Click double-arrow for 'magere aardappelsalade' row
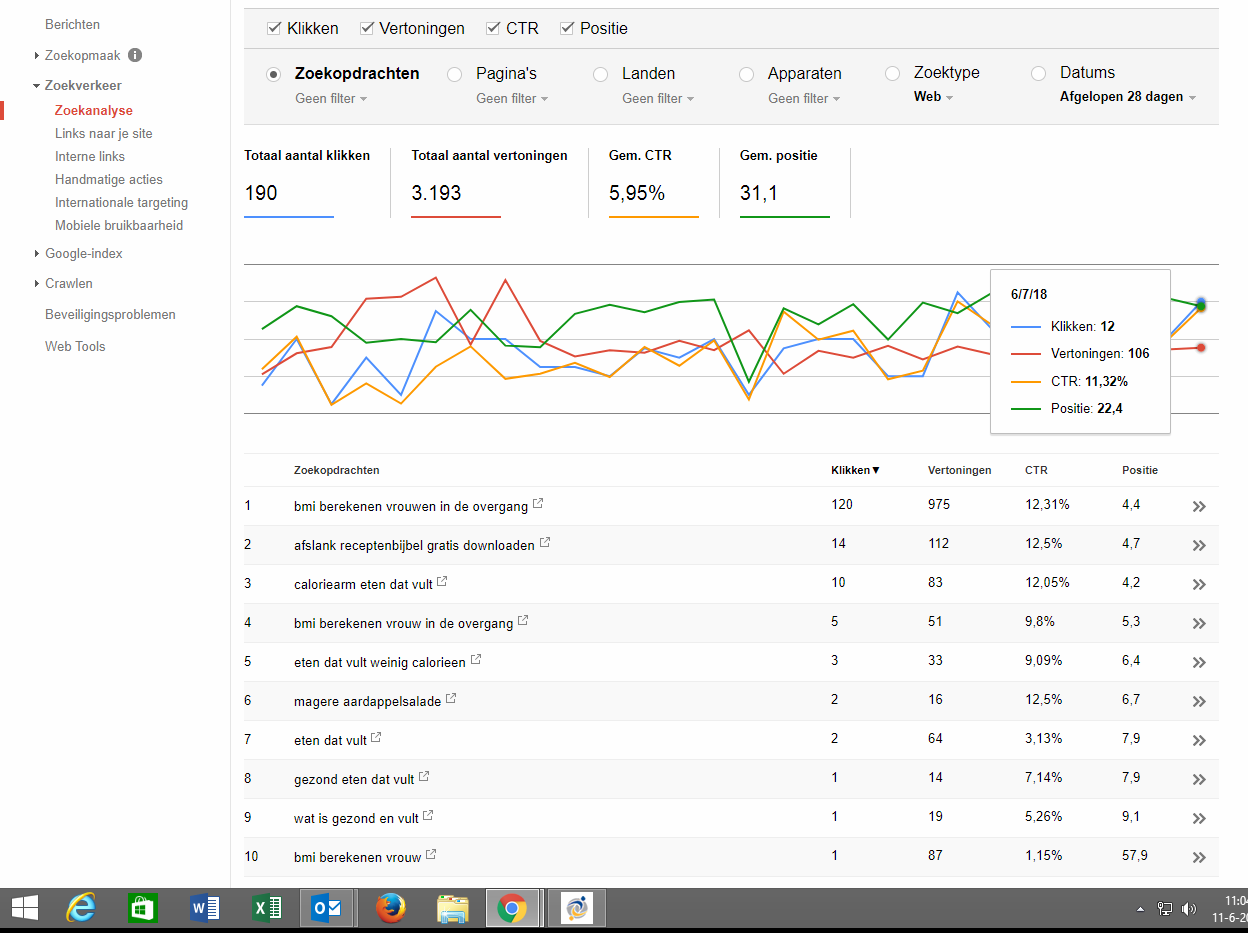Image resolution: width=1248 pixels, height=933 pixels. 1199,702
